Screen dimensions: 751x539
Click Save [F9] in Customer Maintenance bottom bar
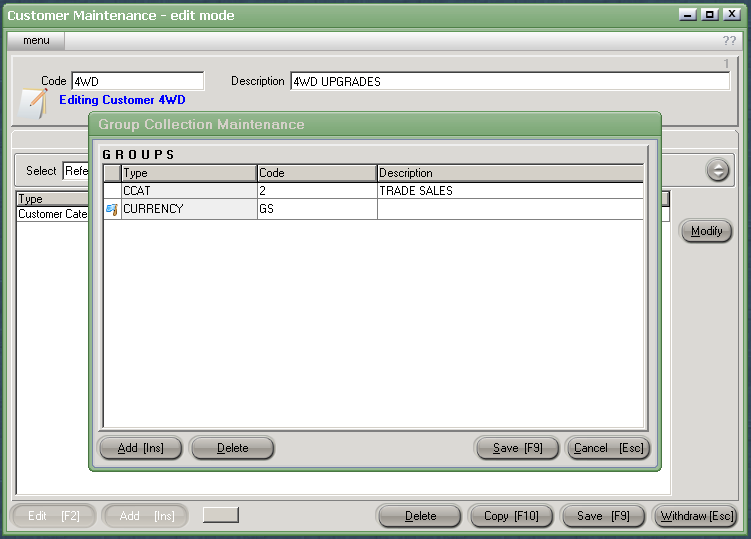pyautogui.click(x=603, y=516)
